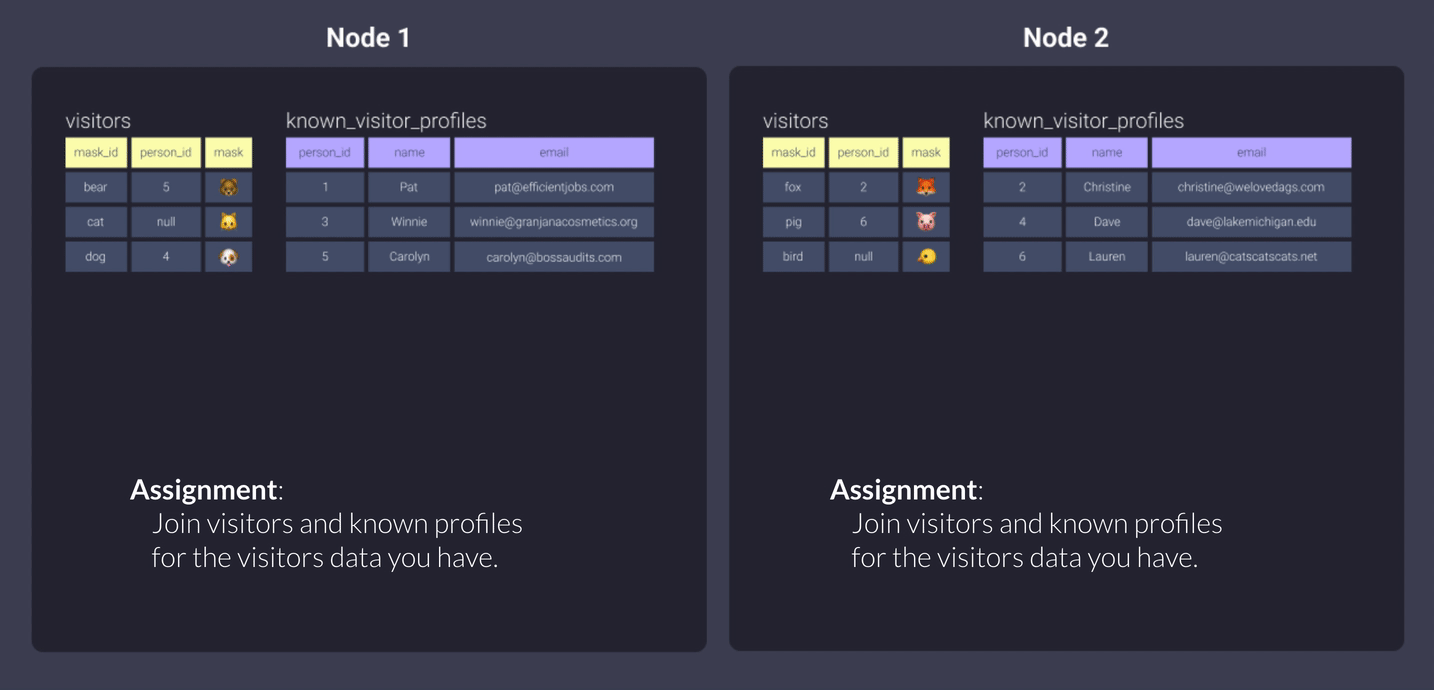This screenshot has height=690, width=1434.
Task: Select the Node 1 heading
Action: click(368, 38)
